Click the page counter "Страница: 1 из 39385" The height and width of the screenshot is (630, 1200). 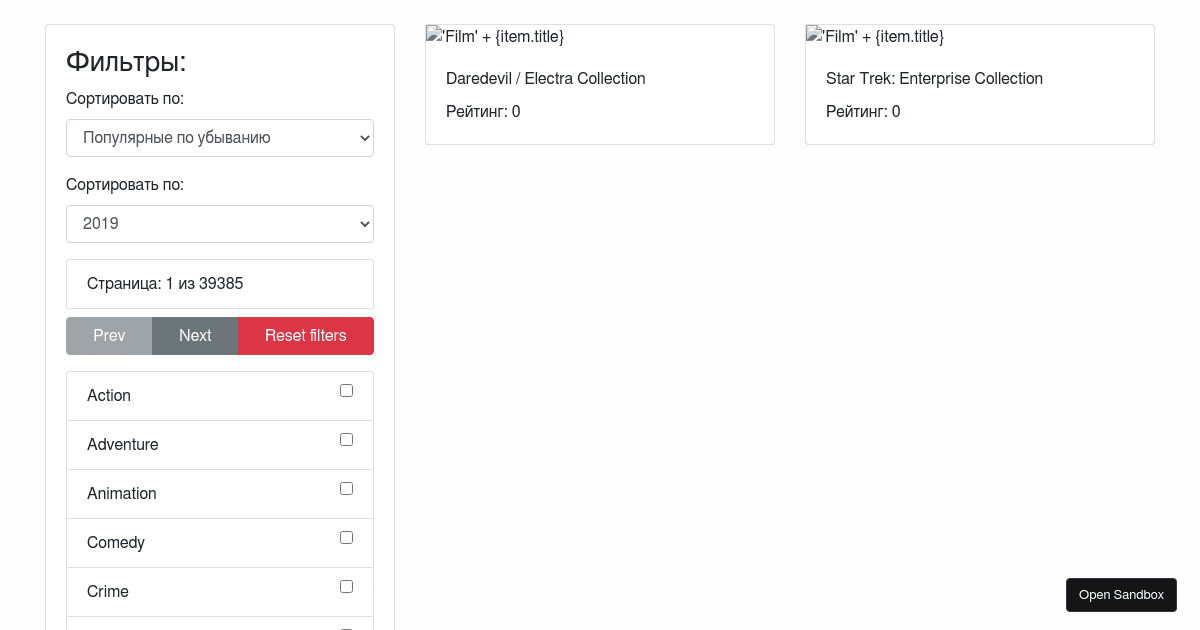[164, 283]
